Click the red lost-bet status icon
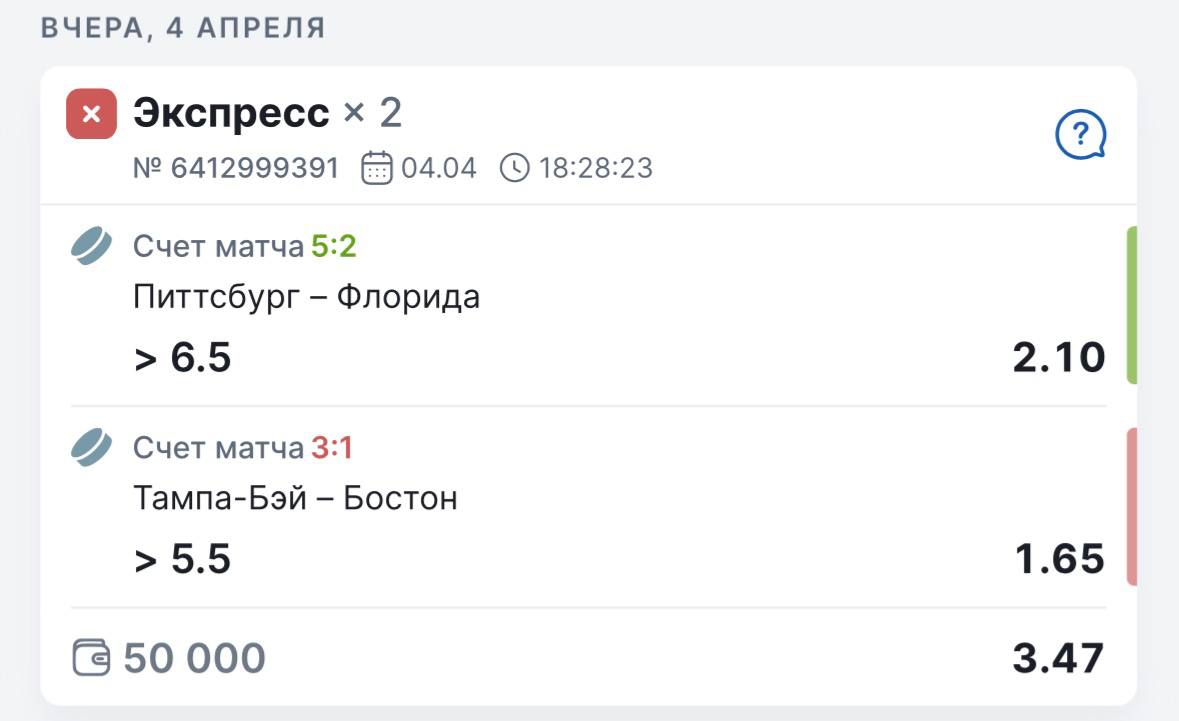 coord(91,114)
